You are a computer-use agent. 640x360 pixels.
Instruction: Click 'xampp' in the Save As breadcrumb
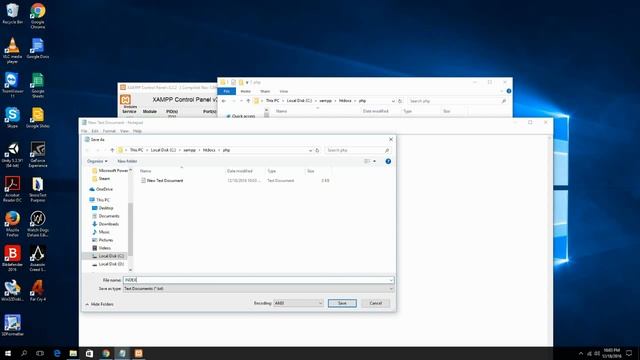point(189,150)
